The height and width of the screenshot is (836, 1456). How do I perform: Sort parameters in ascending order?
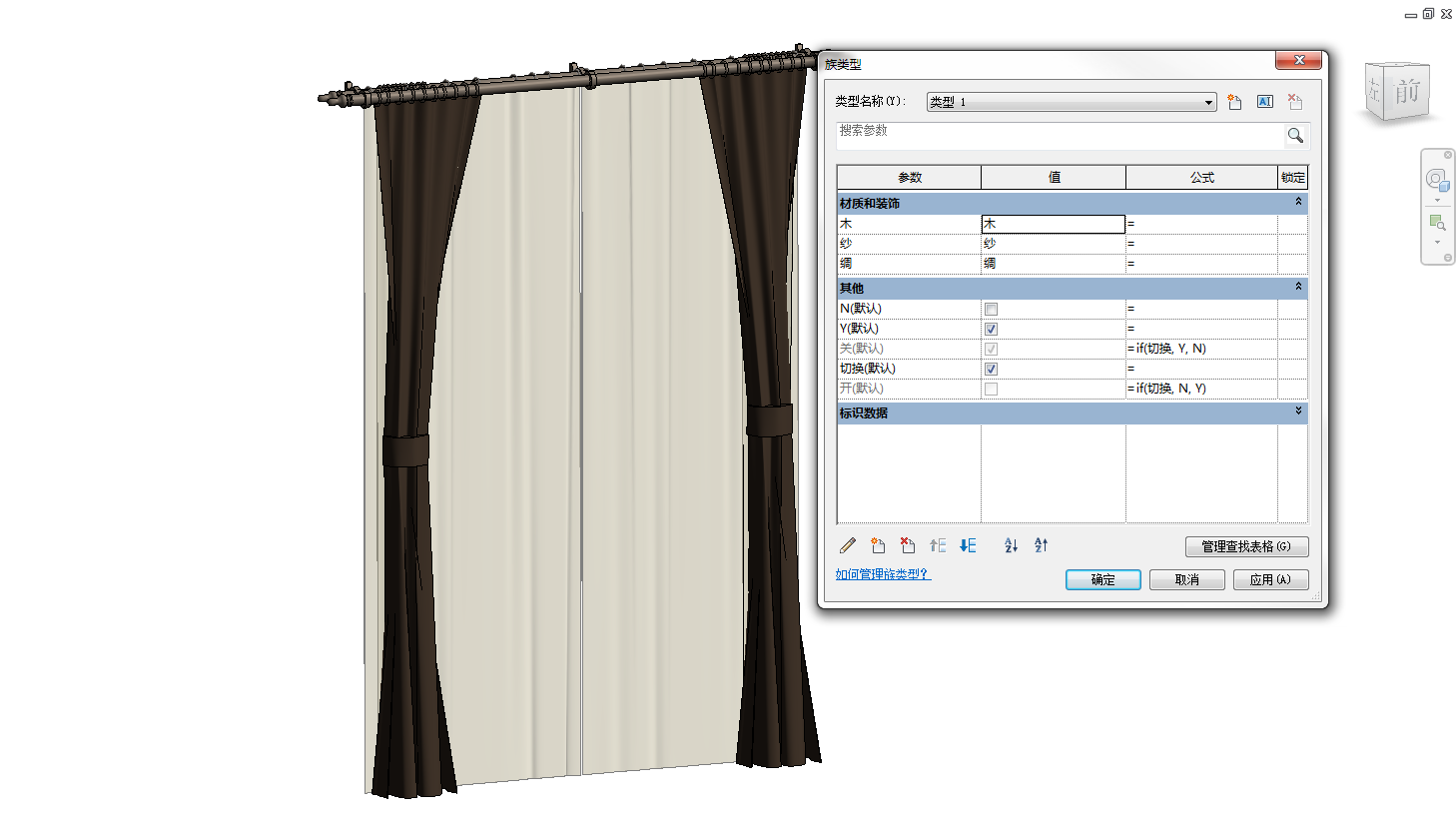click(1011, 545)
